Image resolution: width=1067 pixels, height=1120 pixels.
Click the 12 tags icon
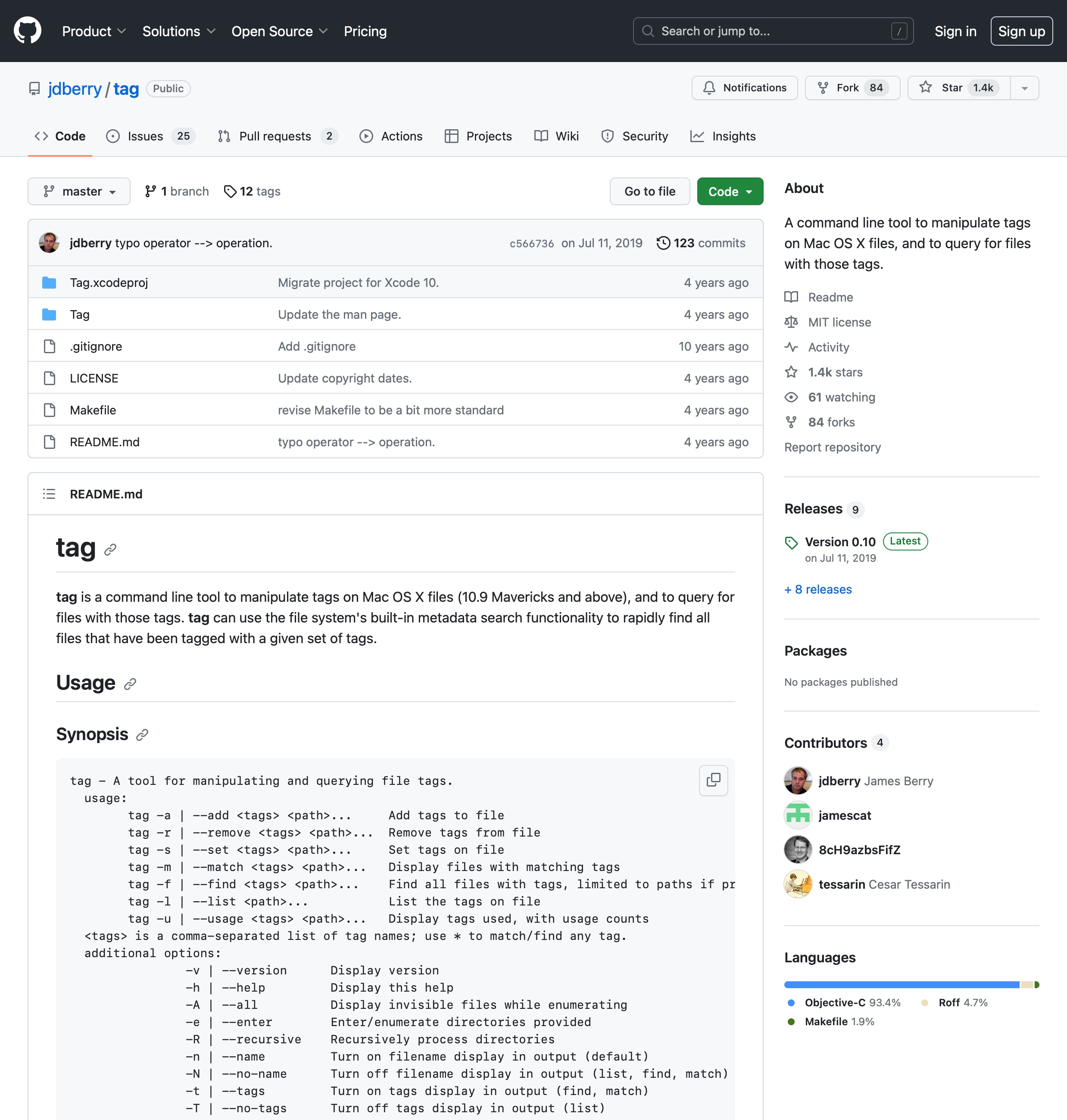230,191
